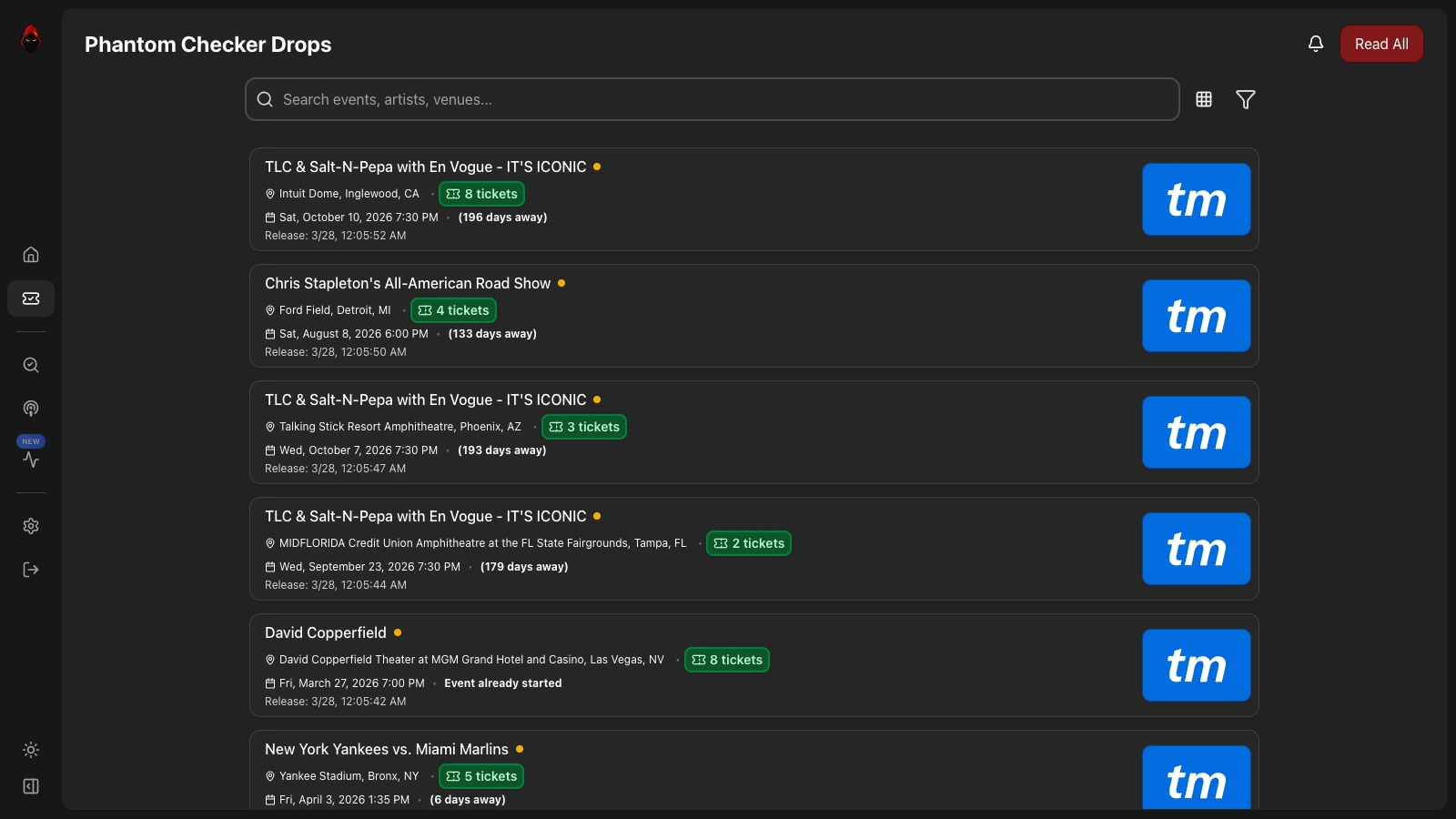This screenshot has height=819, width=1456.
Task: Select the ticket drops sidebar icon
Action: [x=31, y=298]
